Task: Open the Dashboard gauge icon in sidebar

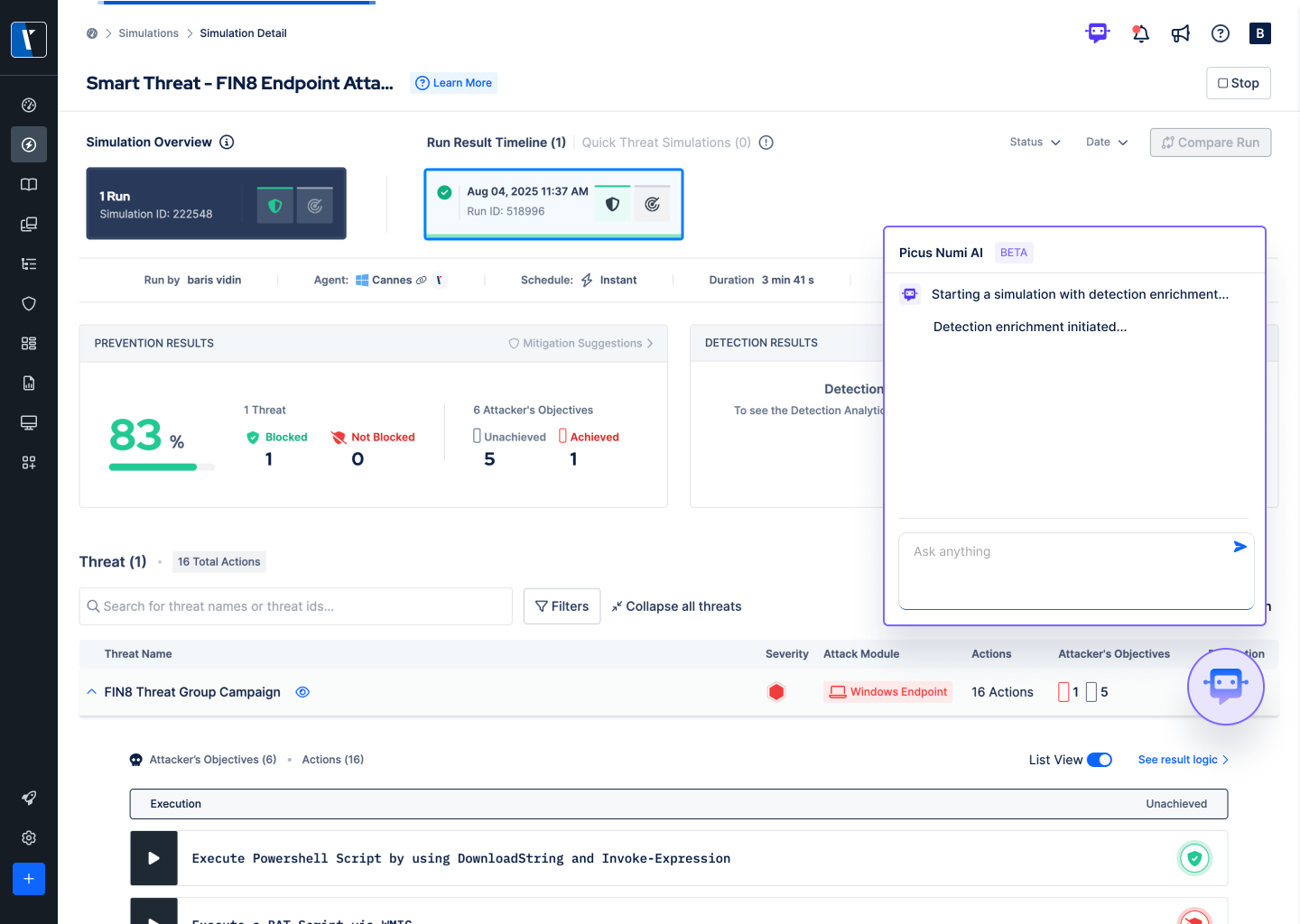Action: point(28,105)
